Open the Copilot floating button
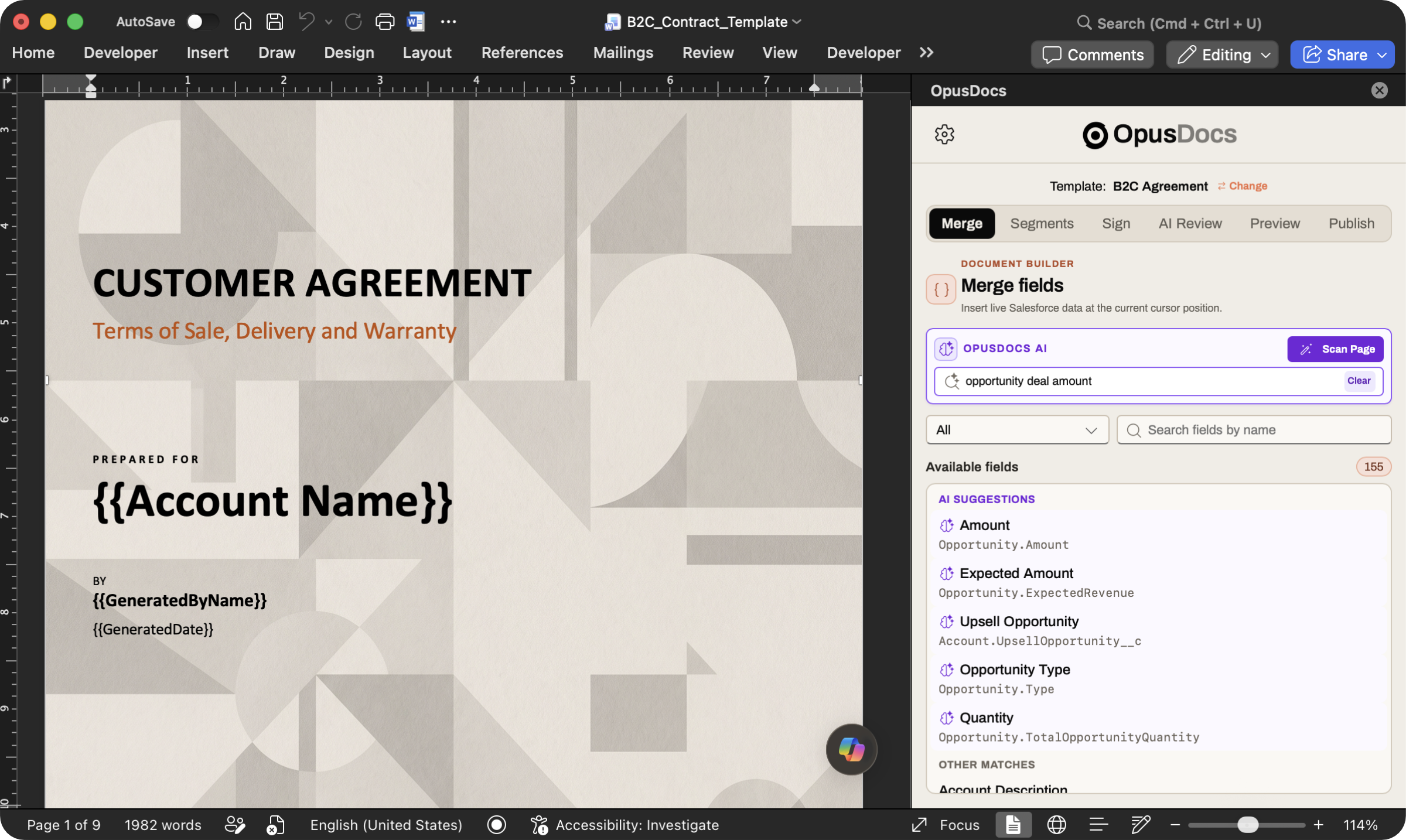Screen dimensions: 1406x840 tap(851, 749)
